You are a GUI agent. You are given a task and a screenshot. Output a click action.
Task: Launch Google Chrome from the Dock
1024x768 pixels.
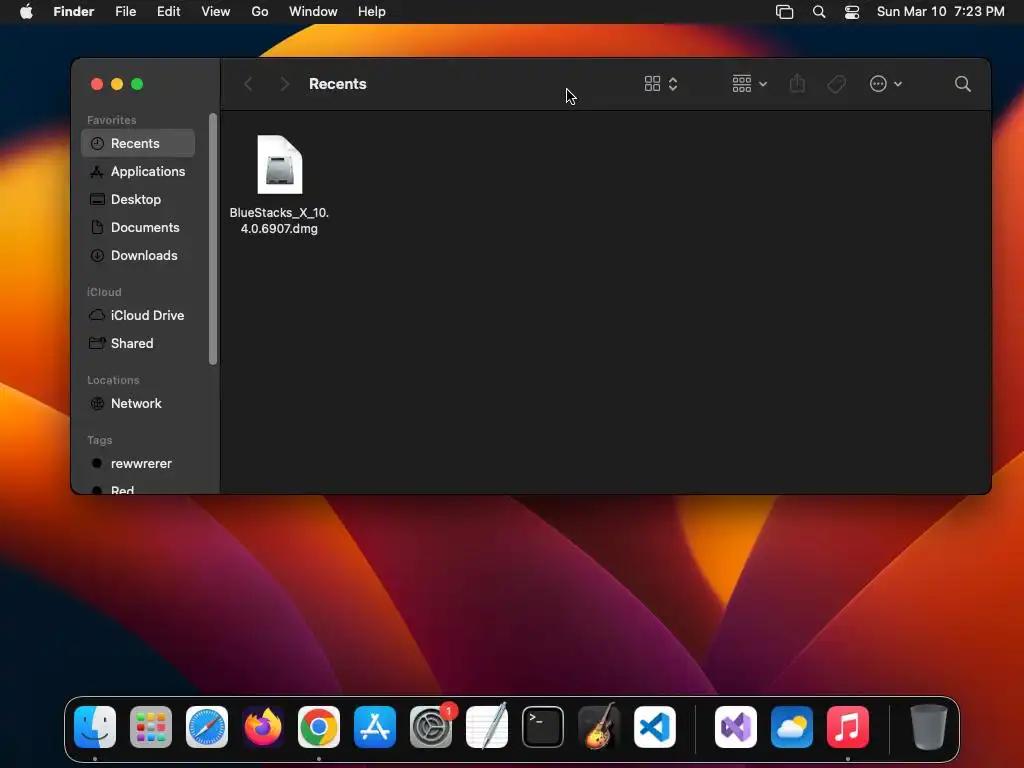[319, 727]
